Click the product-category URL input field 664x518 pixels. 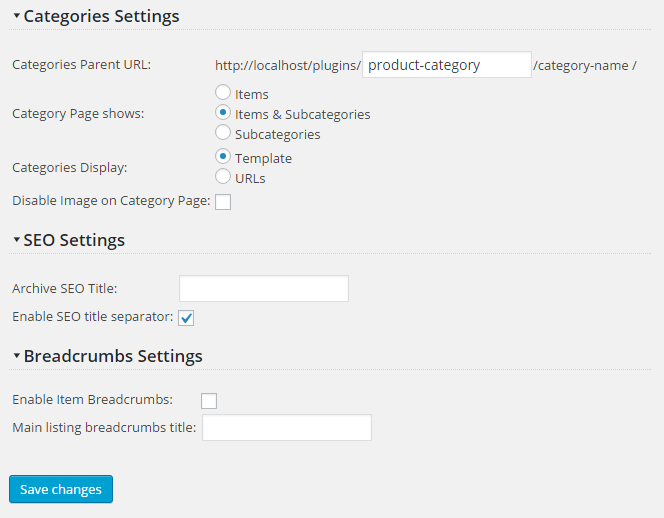click(447, 65)
